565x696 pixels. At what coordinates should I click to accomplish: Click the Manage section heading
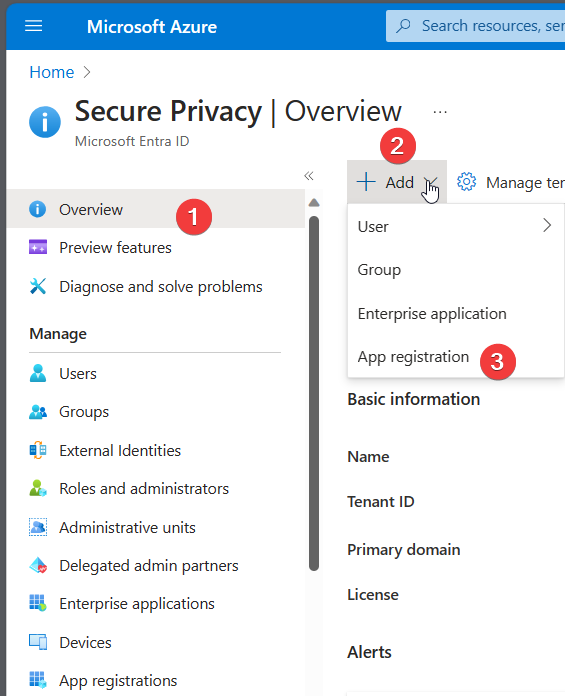pos(58,334)
